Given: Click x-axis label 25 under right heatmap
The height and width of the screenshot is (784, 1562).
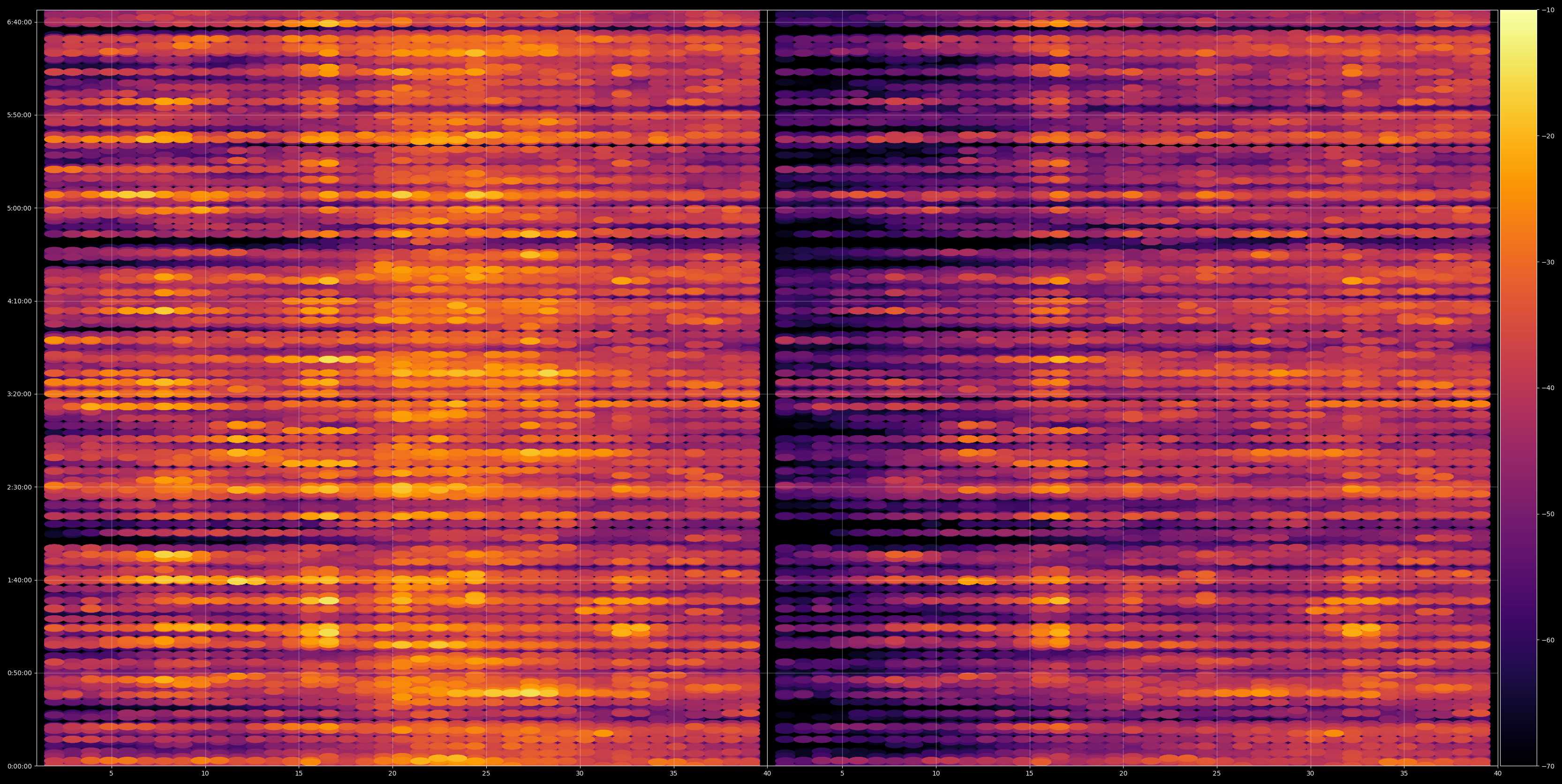Looking at the screenshot, I should [x=1217, y=774].
